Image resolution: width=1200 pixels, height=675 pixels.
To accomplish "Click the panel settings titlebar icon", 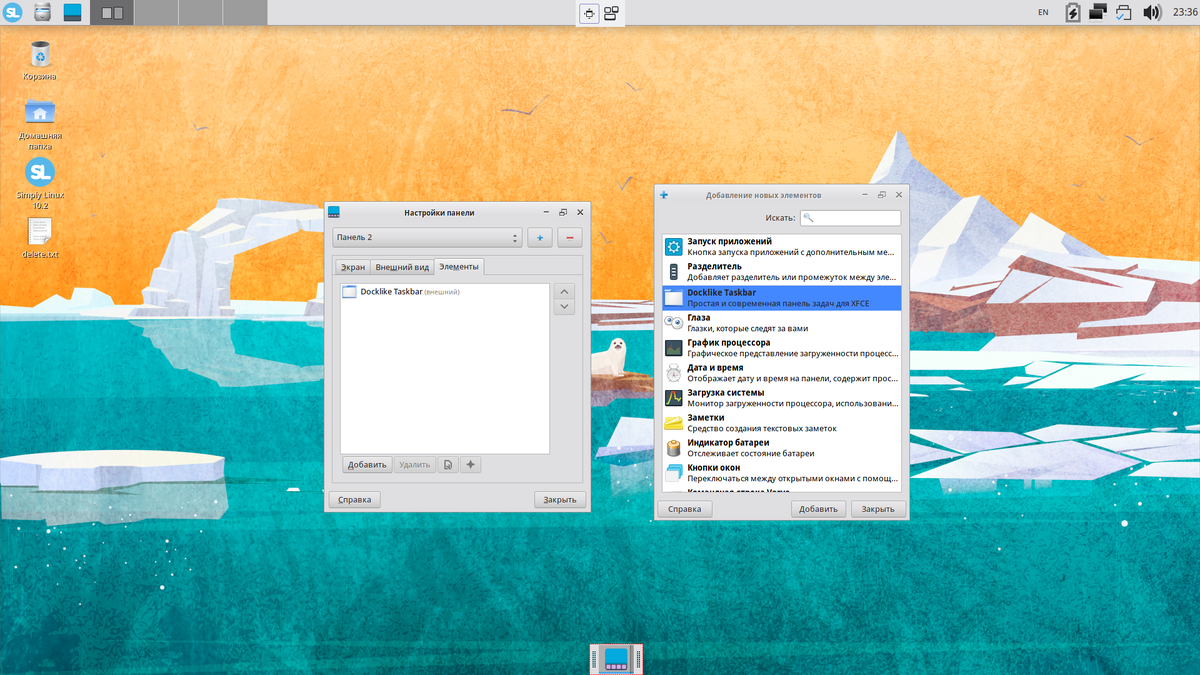I will pos(334,212).
